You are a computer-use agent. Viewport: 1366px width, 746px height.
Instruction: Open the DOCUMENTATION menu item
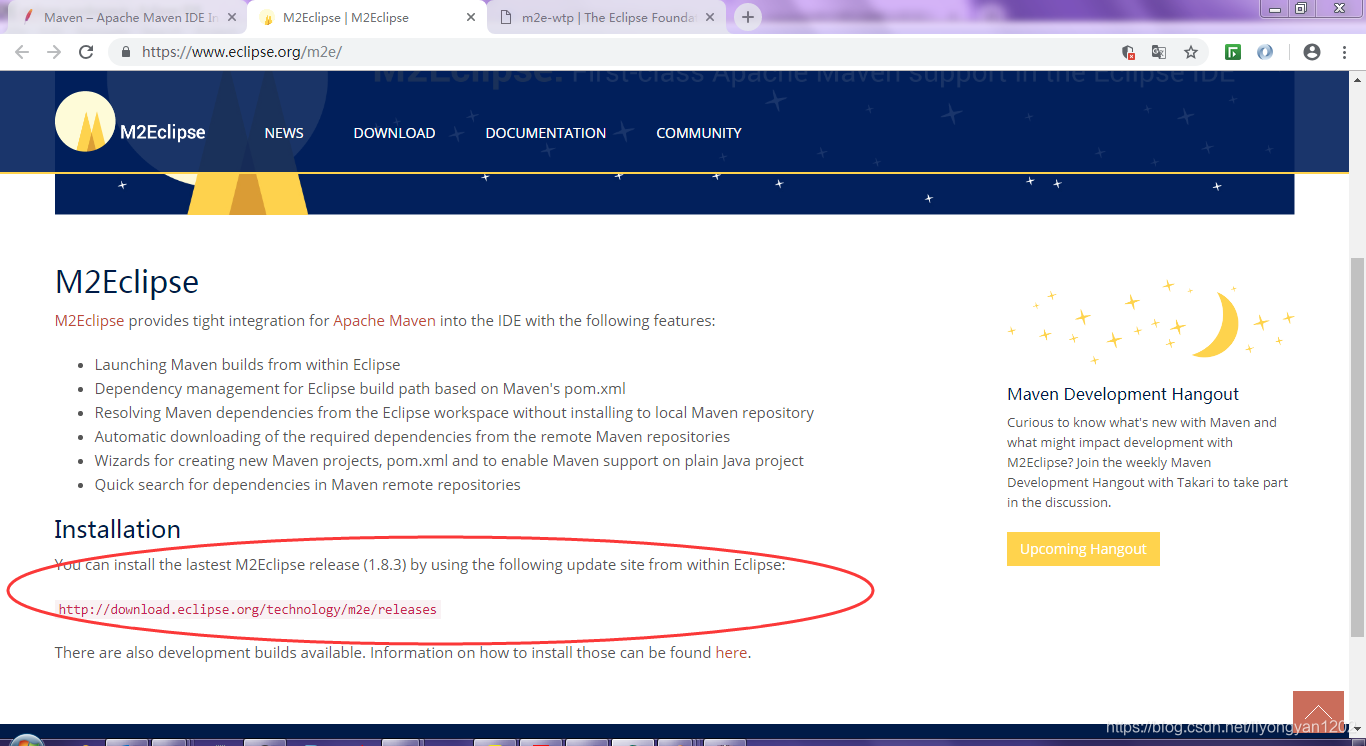click(546, 133)
